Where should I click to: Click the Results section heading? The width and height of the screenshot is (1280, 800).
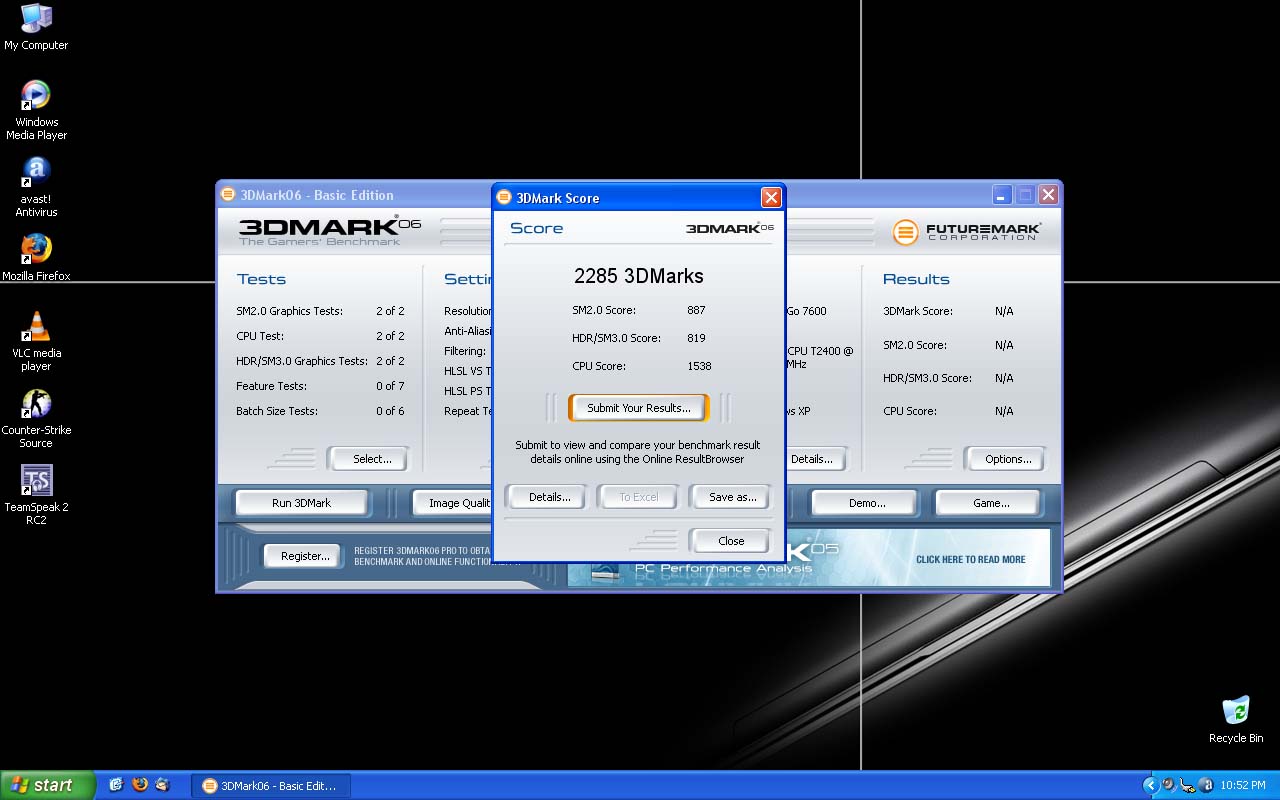point(916,279)
